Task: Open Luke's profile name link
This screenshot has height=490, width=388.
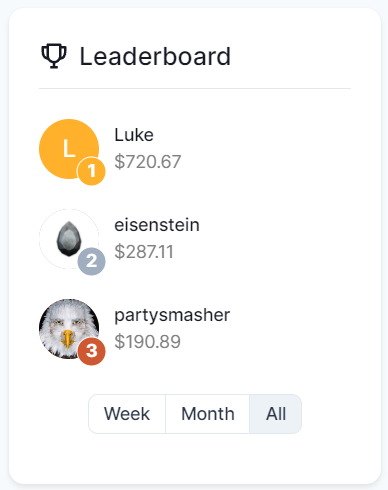Action: coord(134,135)
